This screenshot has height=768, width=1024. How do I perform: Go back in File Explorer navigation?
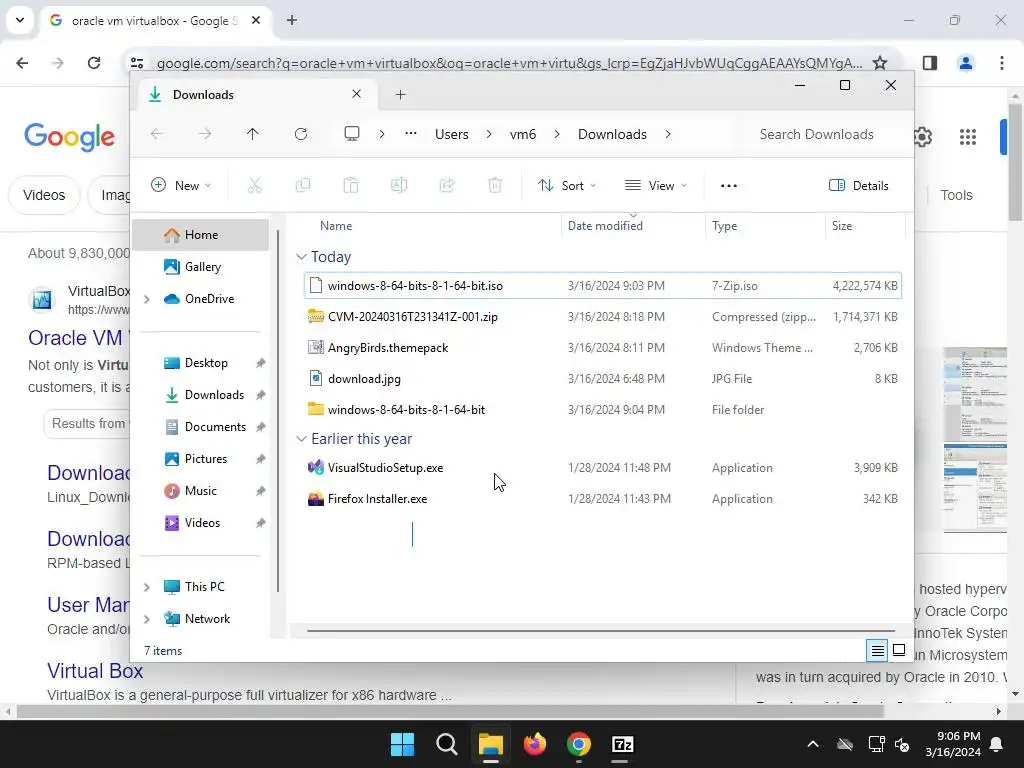click(x=157, y=134)
